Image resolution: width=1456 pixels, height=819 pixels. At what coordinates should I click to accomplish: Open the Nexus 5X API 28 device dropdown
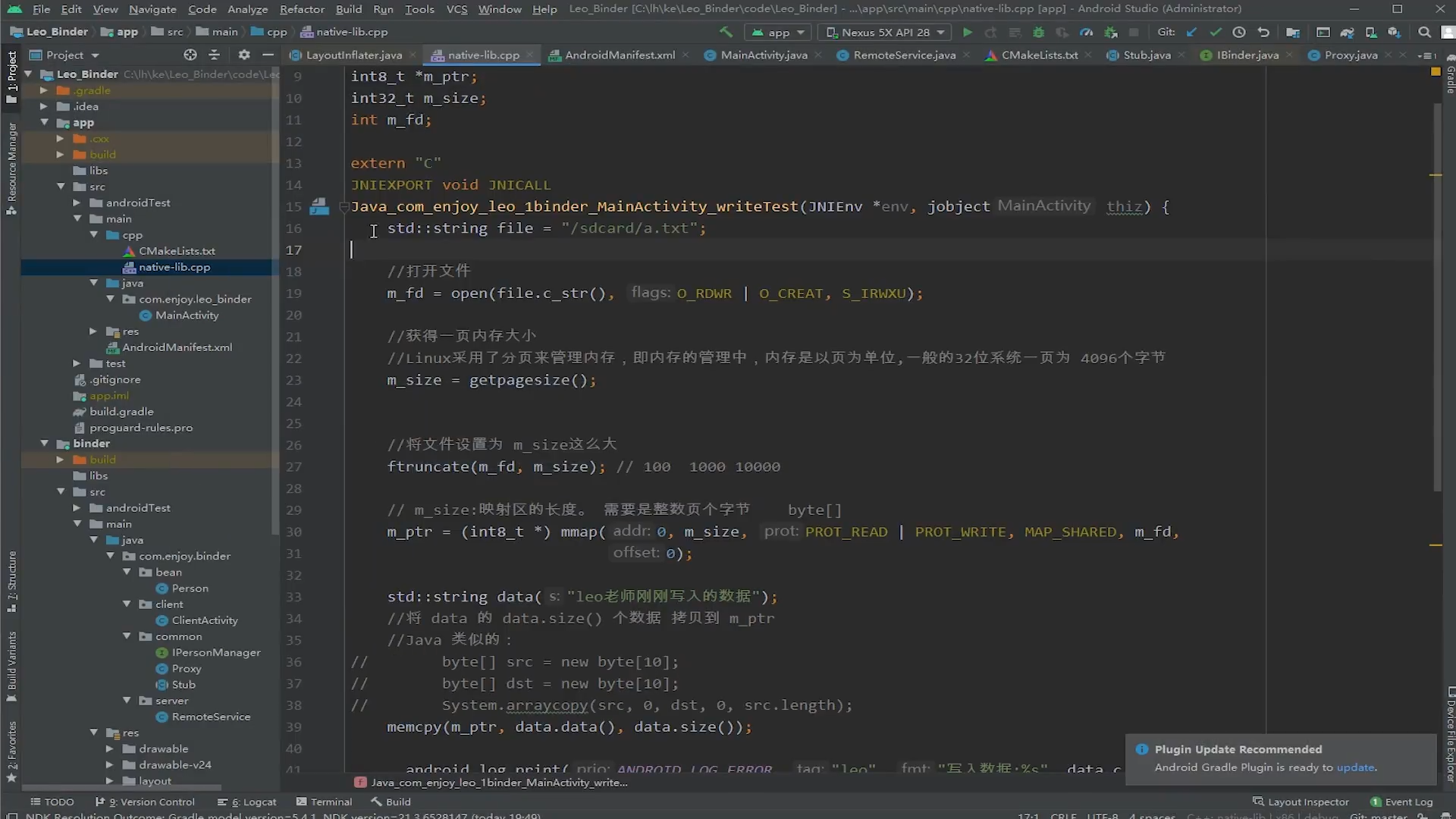click(884, 32)
